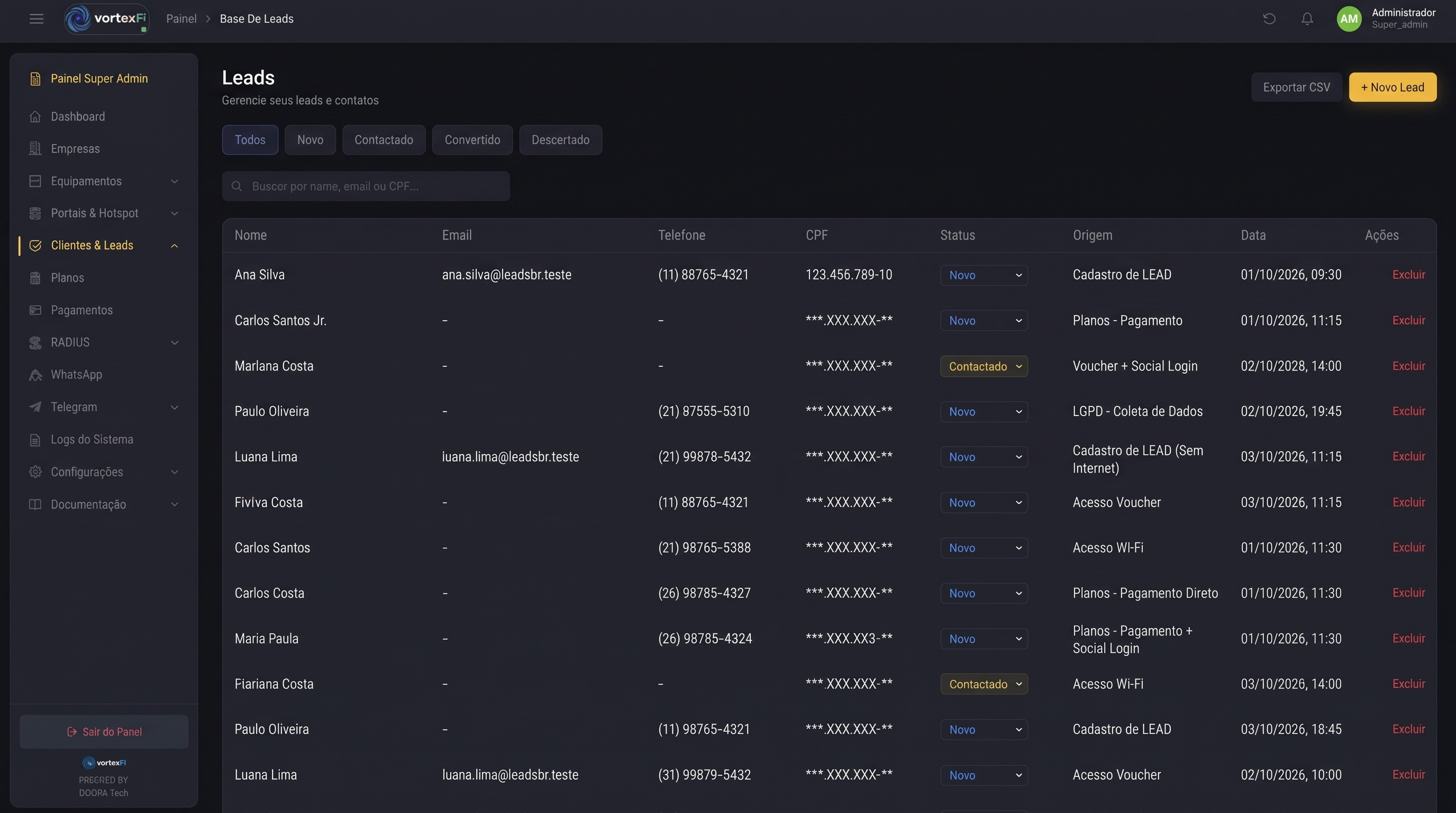Click the Pagamentos card icon
The image size is (1456, 813).
35,310
